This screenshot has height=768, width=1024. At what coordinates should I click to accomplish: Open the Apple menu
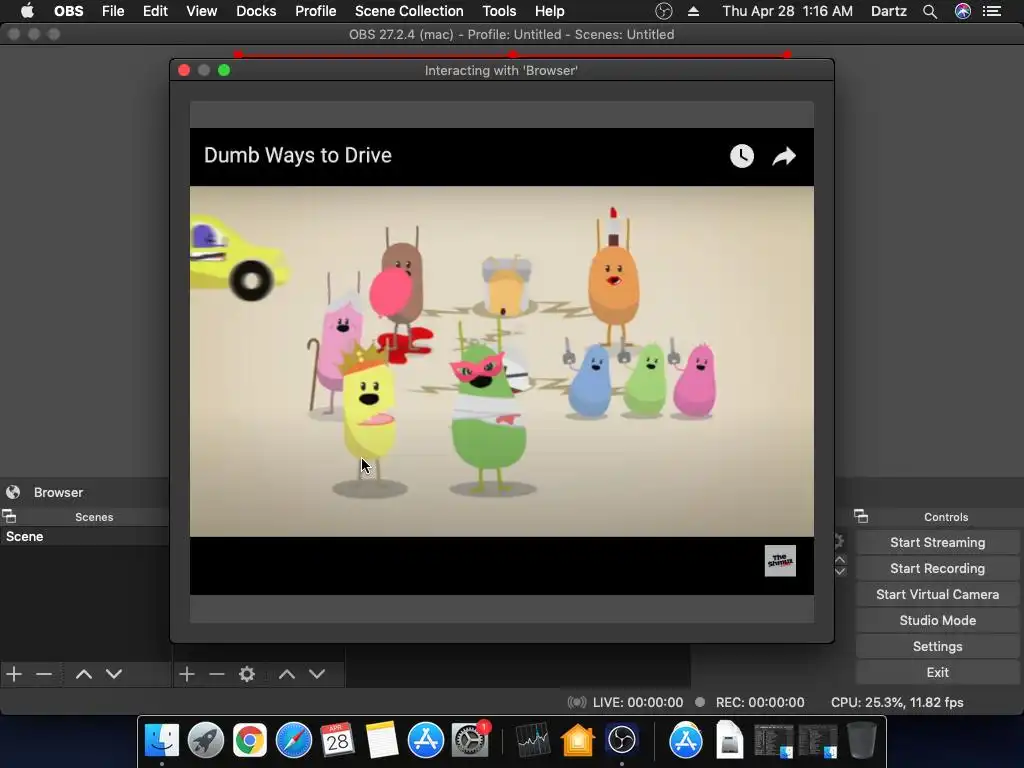coord(27,11)
